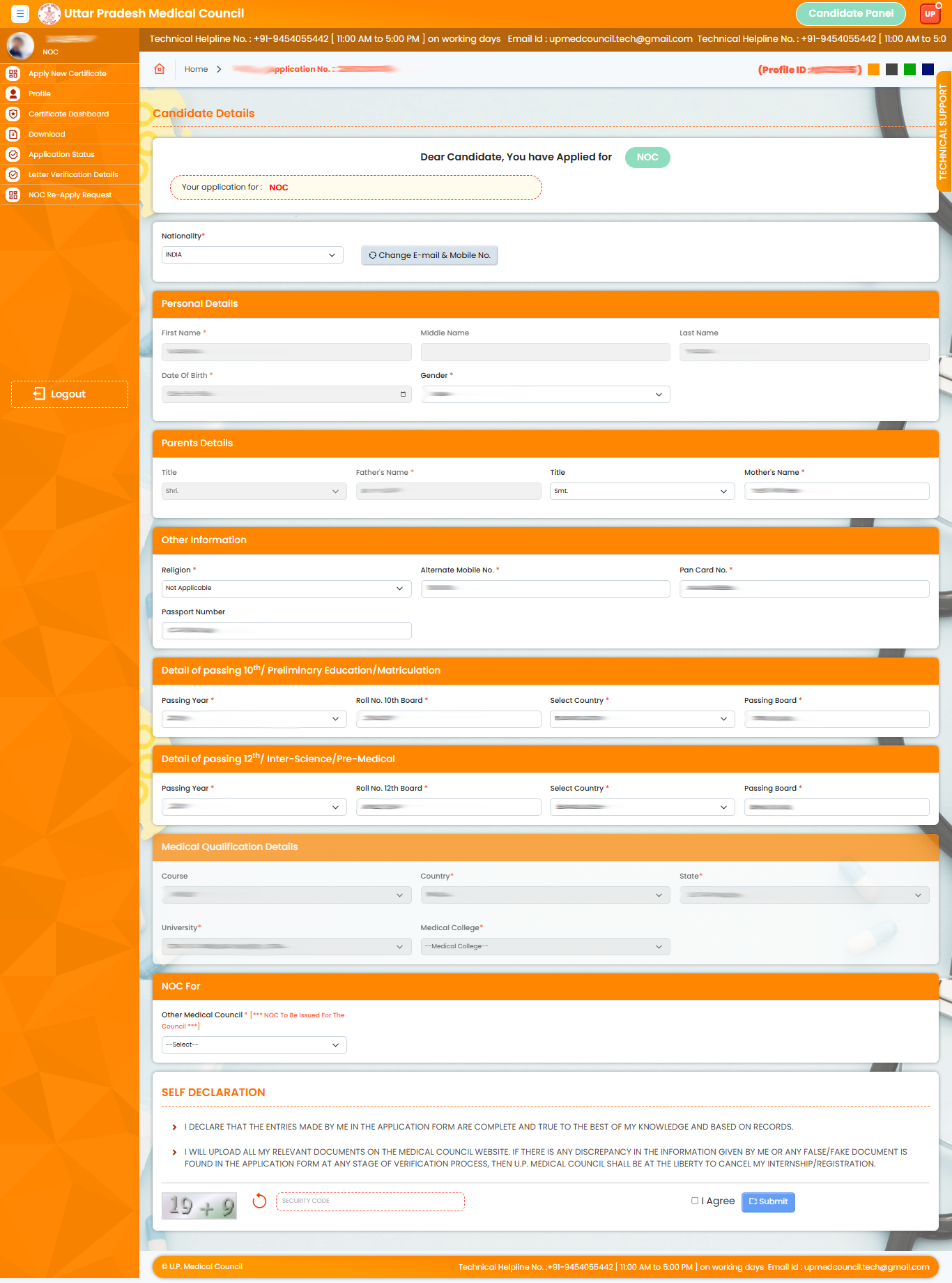Select the Medical College dropdown

click(545, 947)
